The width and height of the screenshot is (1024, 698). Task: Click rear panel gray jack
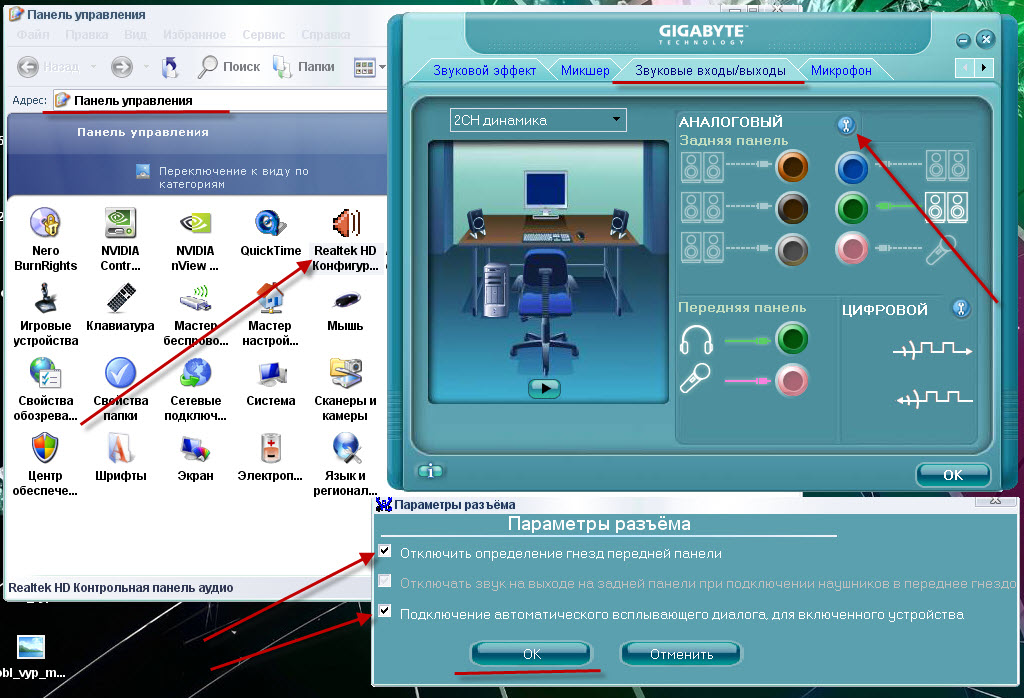click(792, 250)
